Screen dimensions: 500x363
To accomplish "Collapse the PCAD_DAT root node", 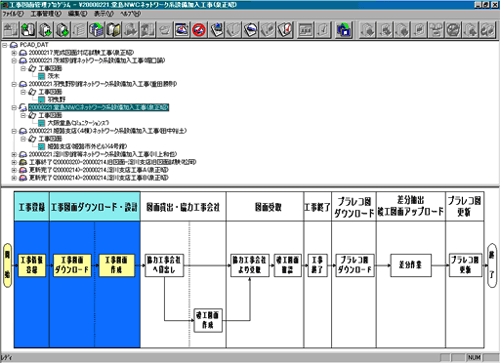I will click(x=5, y=45).
